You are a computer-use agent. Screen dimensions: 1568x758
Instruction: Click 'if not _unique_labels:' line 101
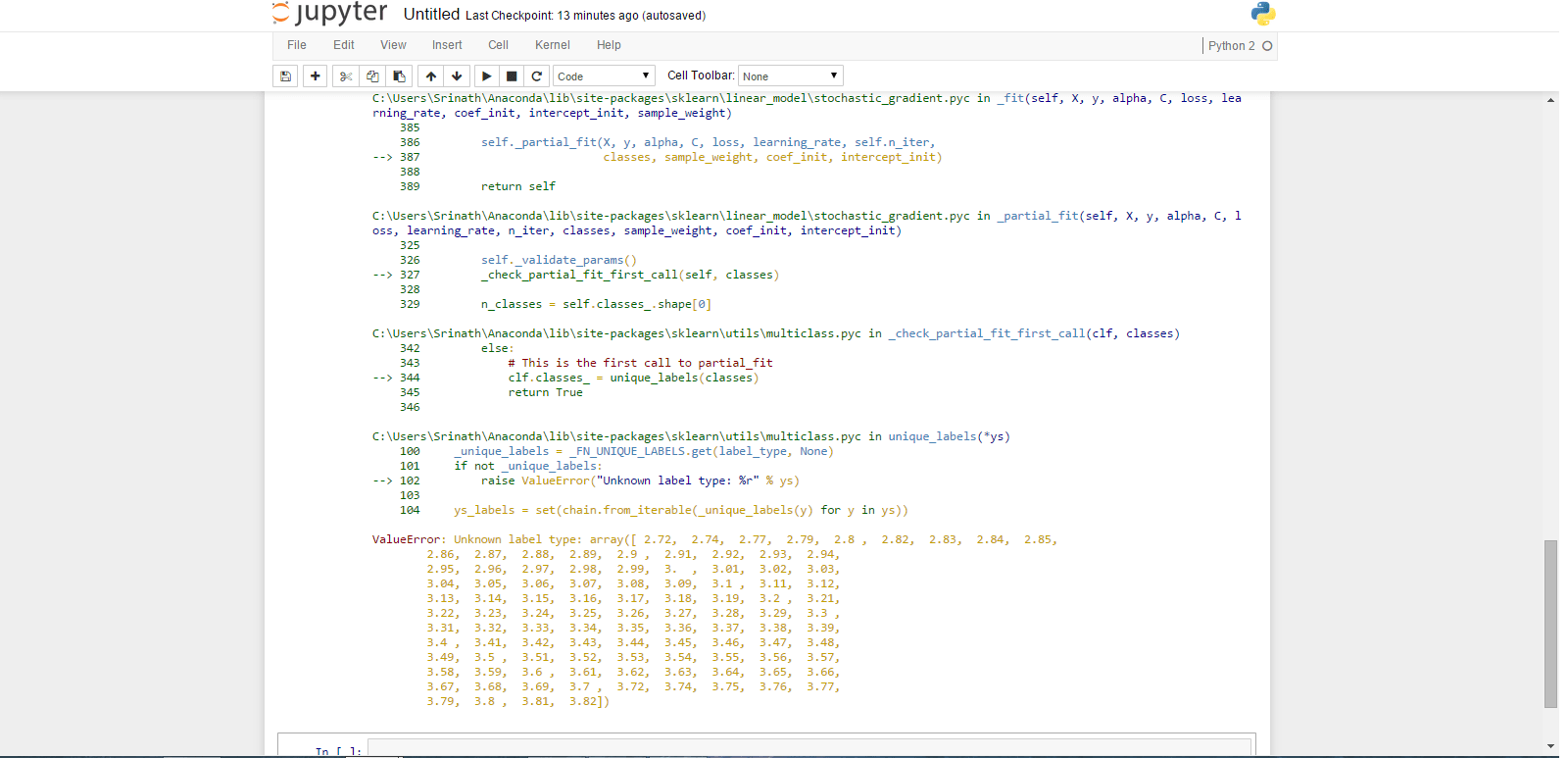(x=528, y=466)
